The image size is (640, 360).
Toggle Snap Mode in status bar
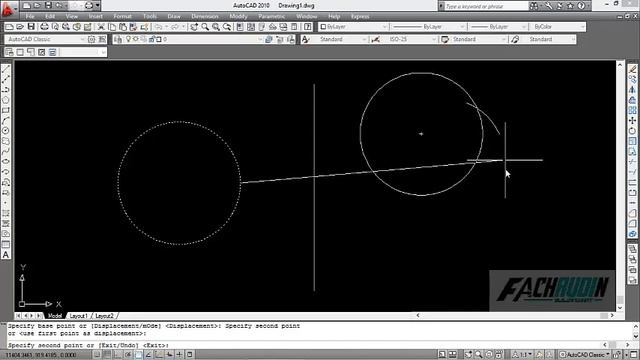[x=97, y=355]
